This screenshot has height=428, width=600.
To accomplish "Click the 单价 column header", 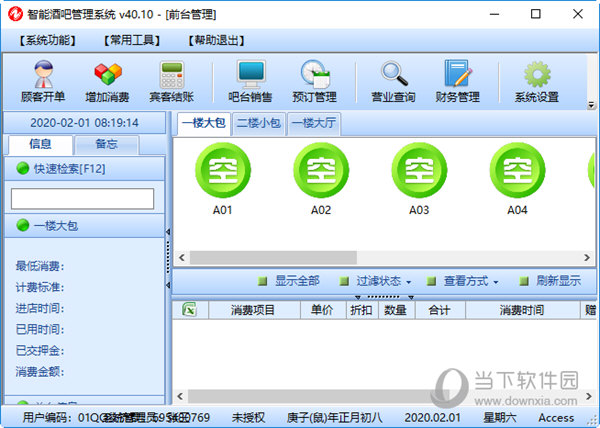I will pos(323,310).
